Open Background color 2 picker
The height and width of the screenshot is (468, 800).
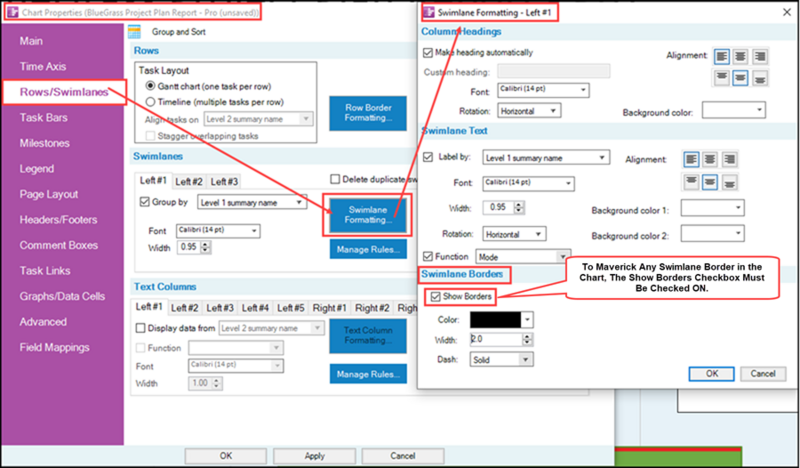pyautogui.click(x=712, y=234)
